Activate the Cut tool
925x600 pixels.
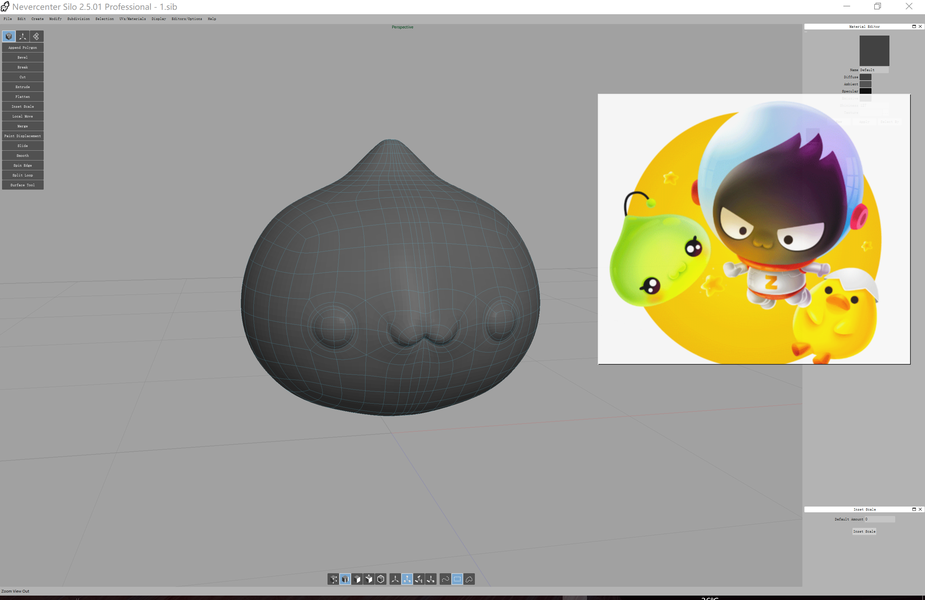22,77
